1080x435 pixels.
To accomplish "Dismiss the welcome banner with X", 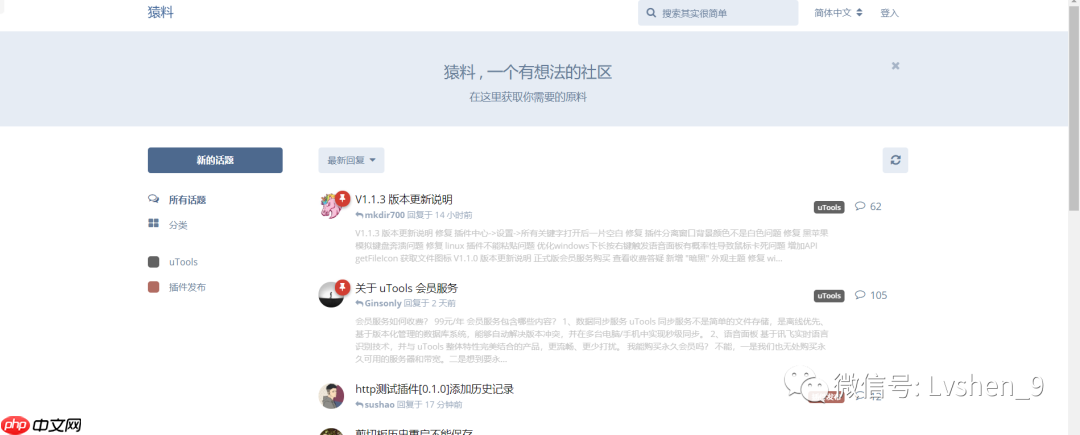I will click(x=895, y=65).
